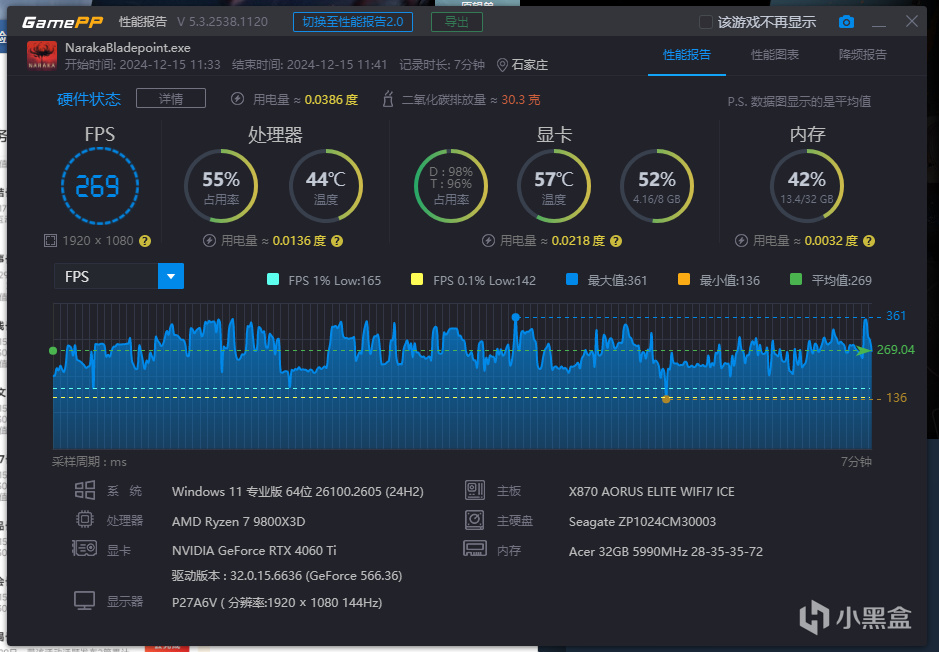Click the resolution frame icon beside 1920 x 1080
Image resolution: width=939 pixels, height=652 pixels.
[x=50, y=241]
